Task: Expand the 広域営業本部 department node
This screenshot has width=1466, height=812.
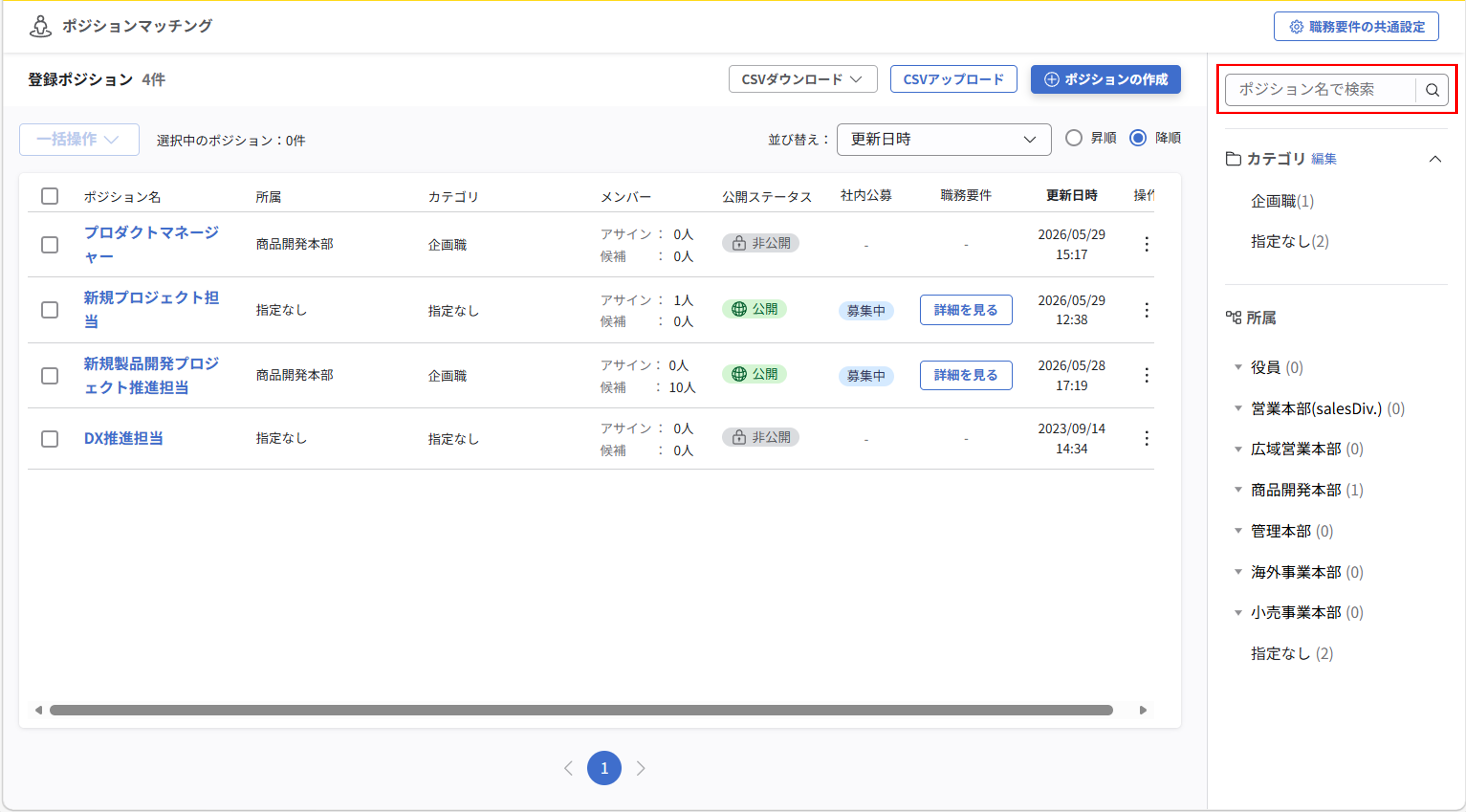Action: point(1238,449)
